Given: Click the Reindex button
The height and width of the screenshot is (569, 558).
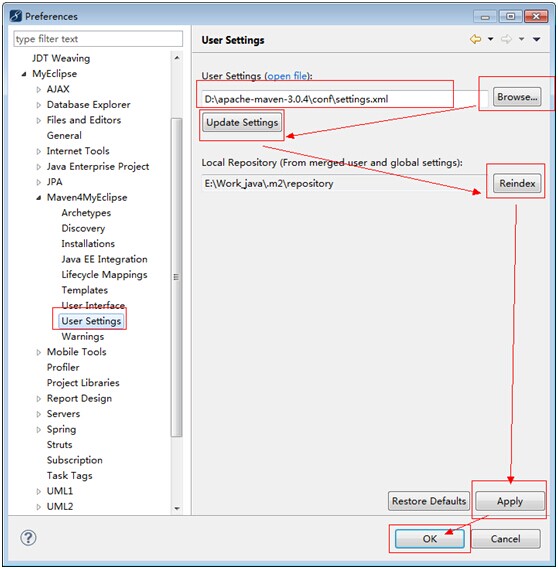Looking at the screenshot, I should [x=517, y=183].
